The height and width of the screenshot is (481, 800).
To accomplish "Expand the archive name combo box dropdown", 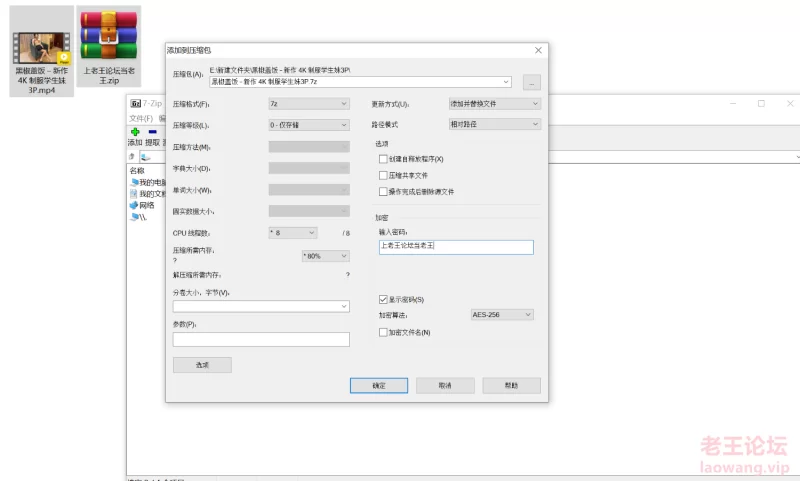I will coord(506,82).
